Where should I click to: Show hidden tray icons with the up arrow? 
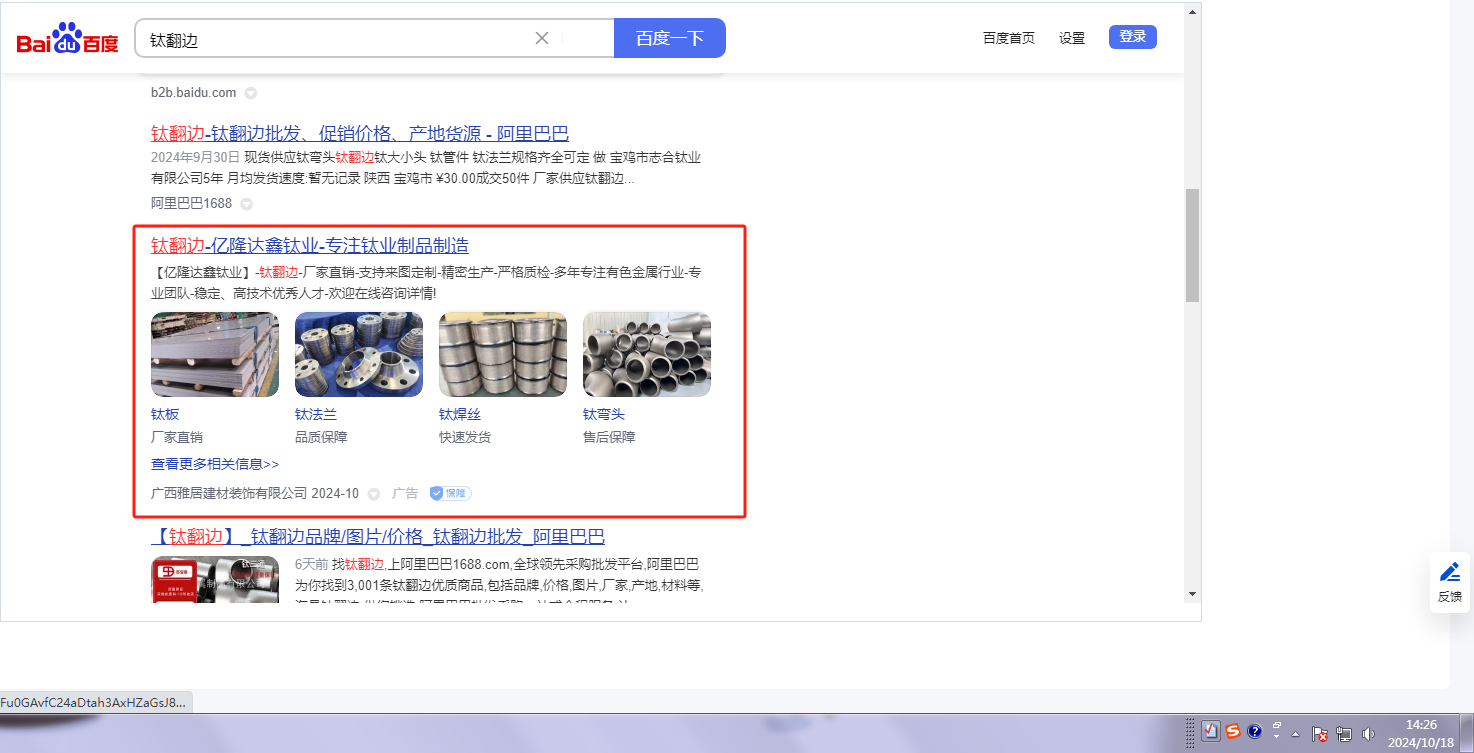point(1296,733)
